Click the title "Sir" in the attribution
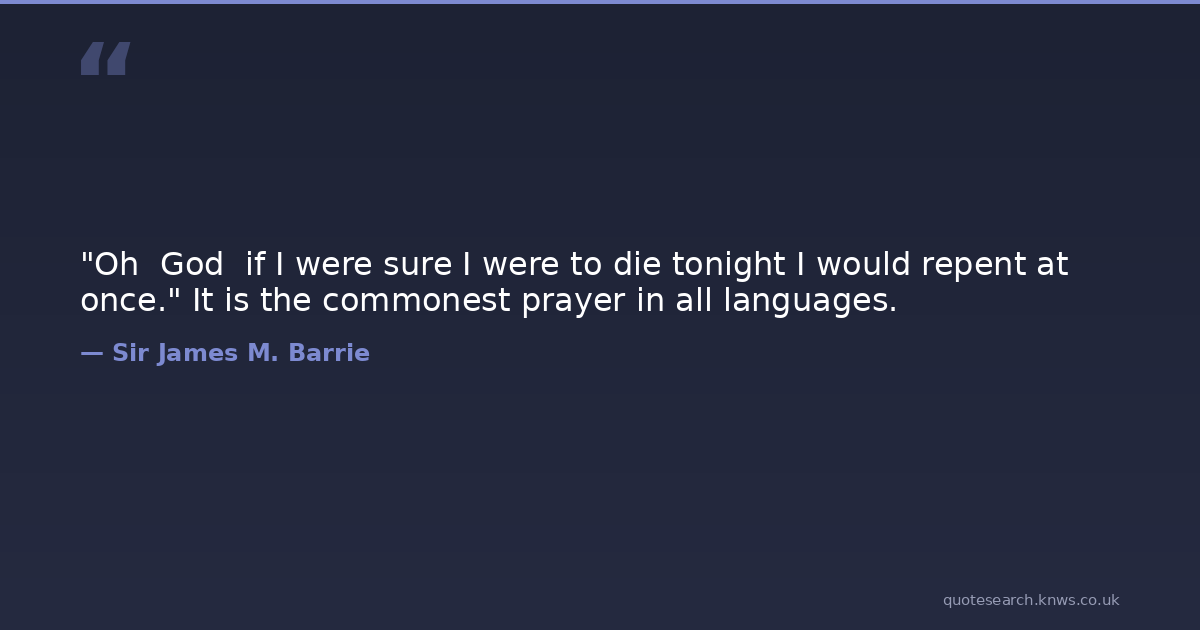This screenshot has height=630, width=1200. click(129, 353)
